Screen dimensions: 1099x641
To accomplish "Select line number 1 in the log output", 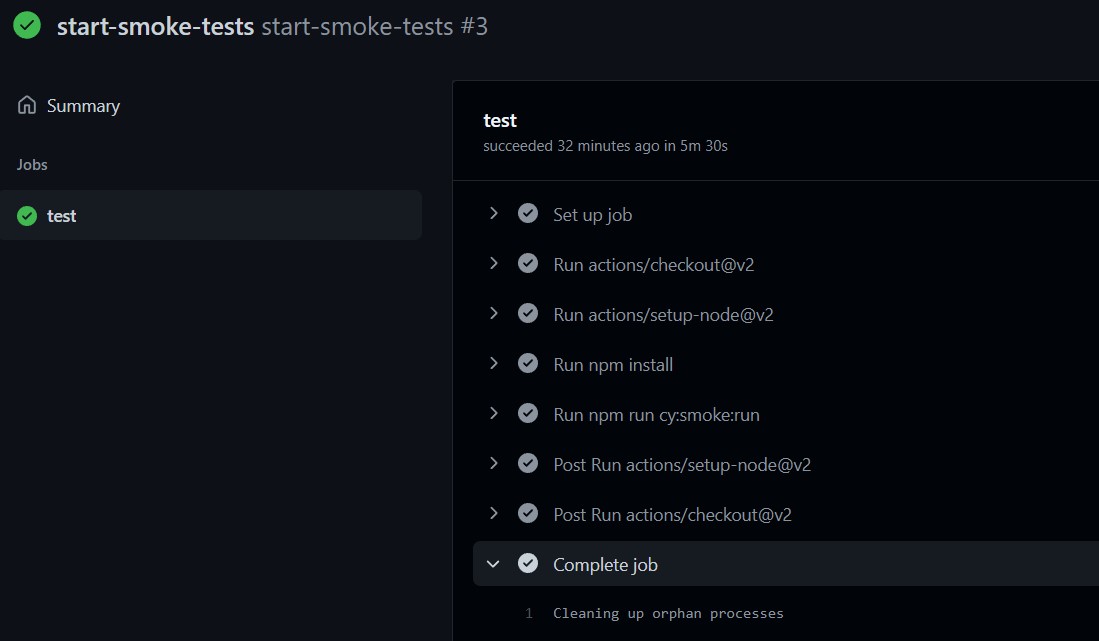I will (x=529, y=613).
